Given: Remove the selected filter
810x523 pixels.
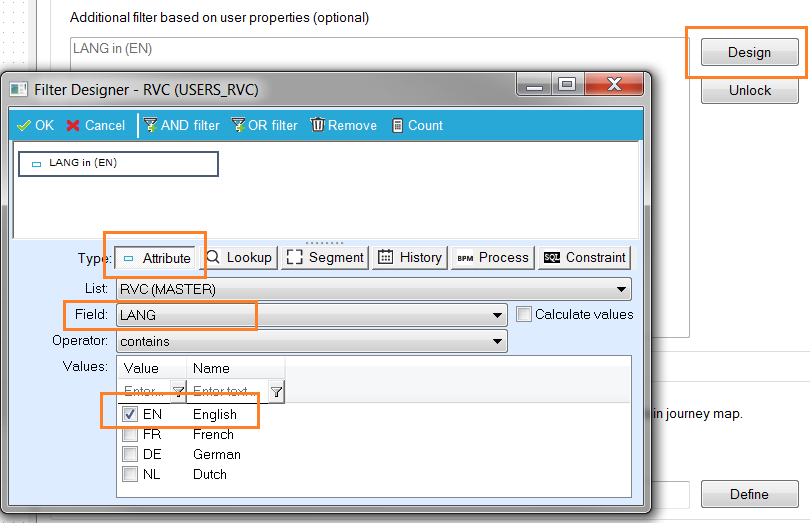Looking at the screenshot, I should (x=344, y=126).
